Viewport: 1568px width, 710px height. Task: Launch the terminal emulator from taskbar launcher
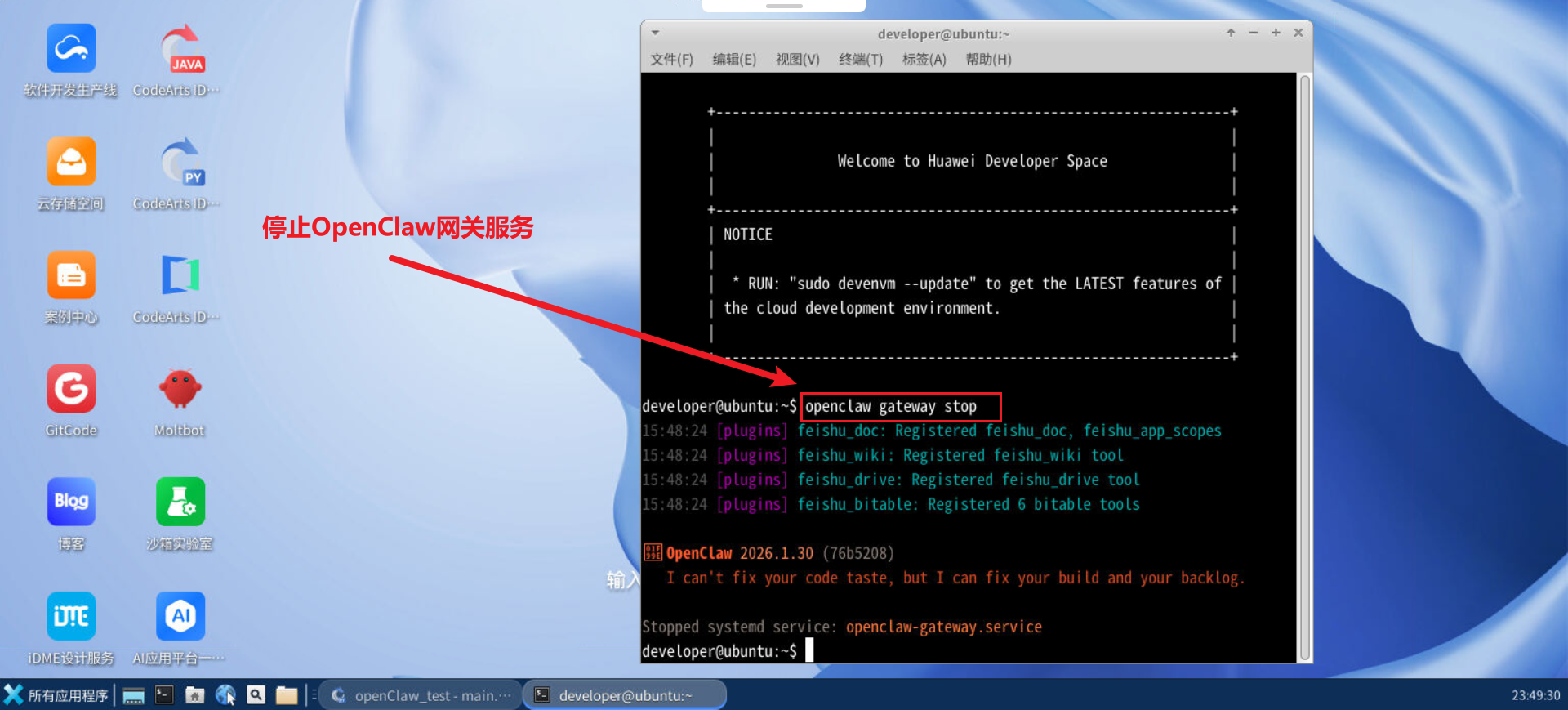point(164,695)
